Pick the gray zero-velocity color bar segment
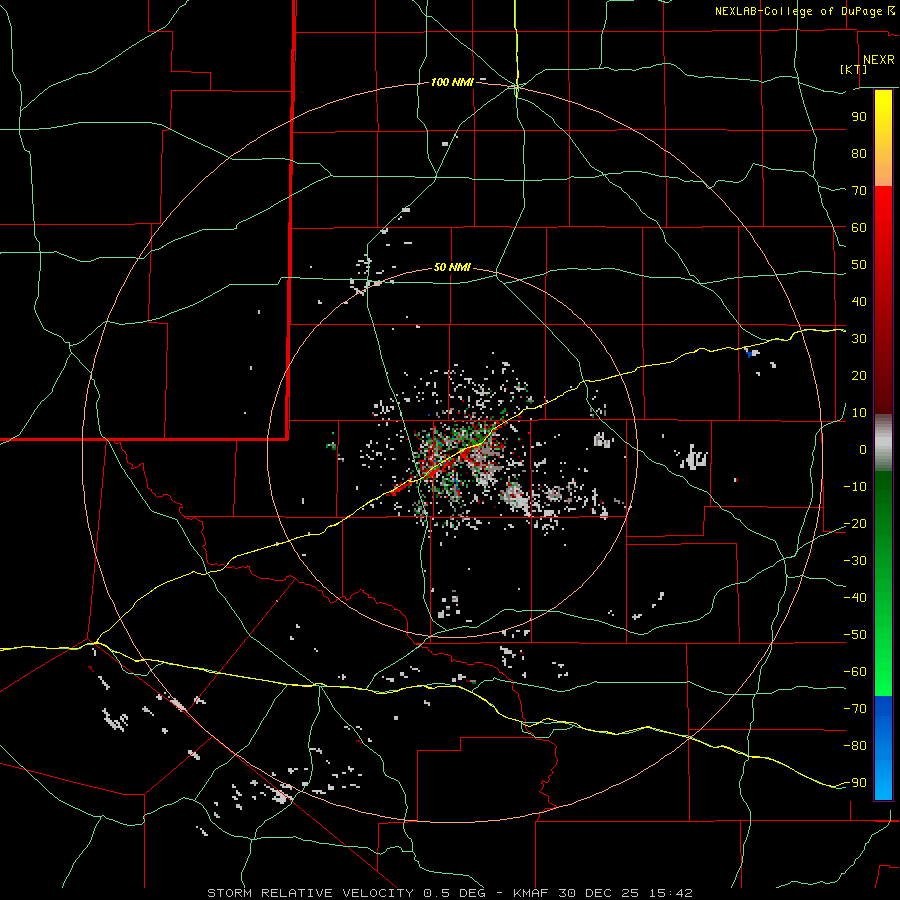Viewport: 900px width, 900px height. (883, 443)
